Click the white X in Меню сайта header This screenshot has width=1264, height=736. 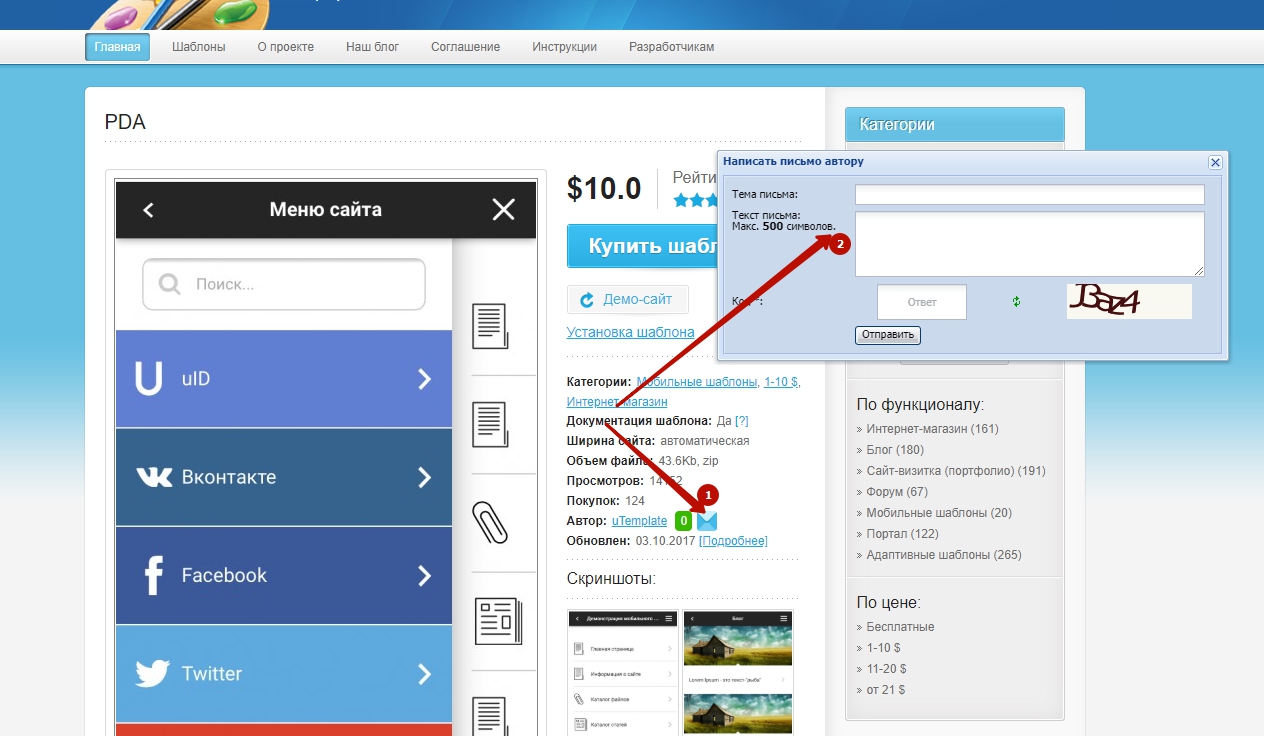point(503,209)
